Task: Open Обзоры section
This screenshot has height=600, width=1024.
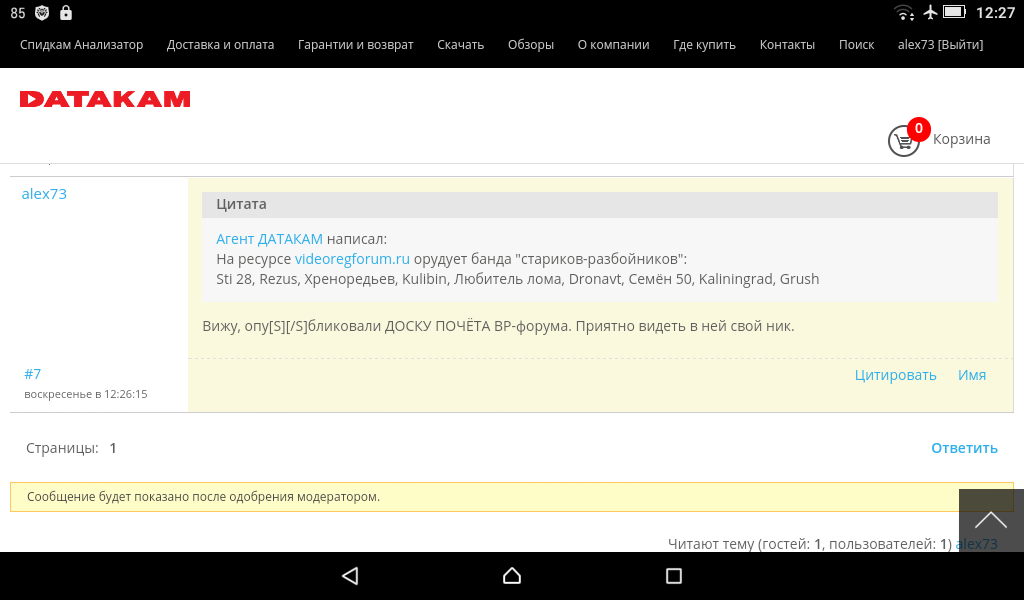Action: point(531,44)
